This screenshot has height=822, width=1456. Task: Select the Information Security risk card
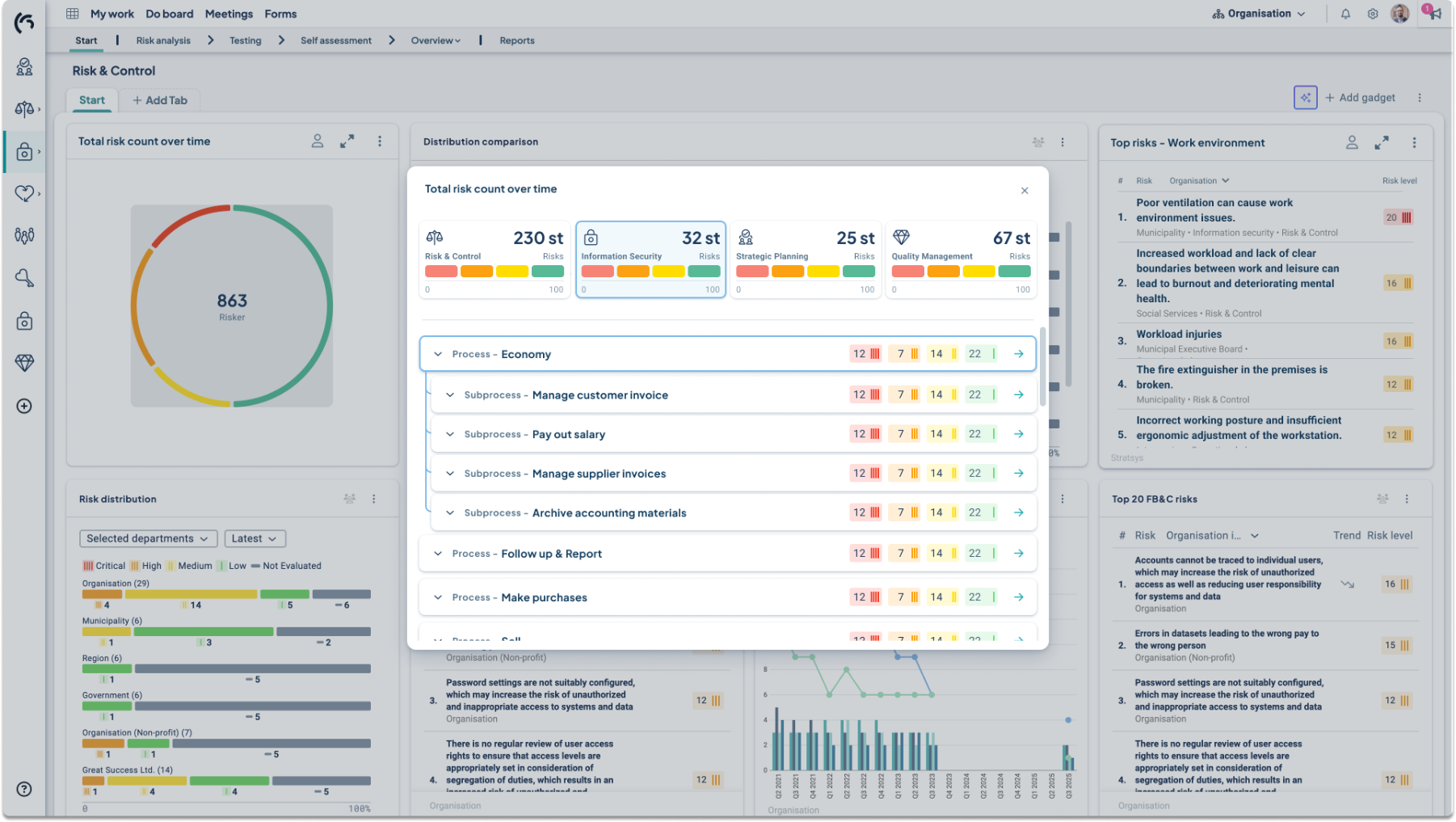(x=650, y=259)
